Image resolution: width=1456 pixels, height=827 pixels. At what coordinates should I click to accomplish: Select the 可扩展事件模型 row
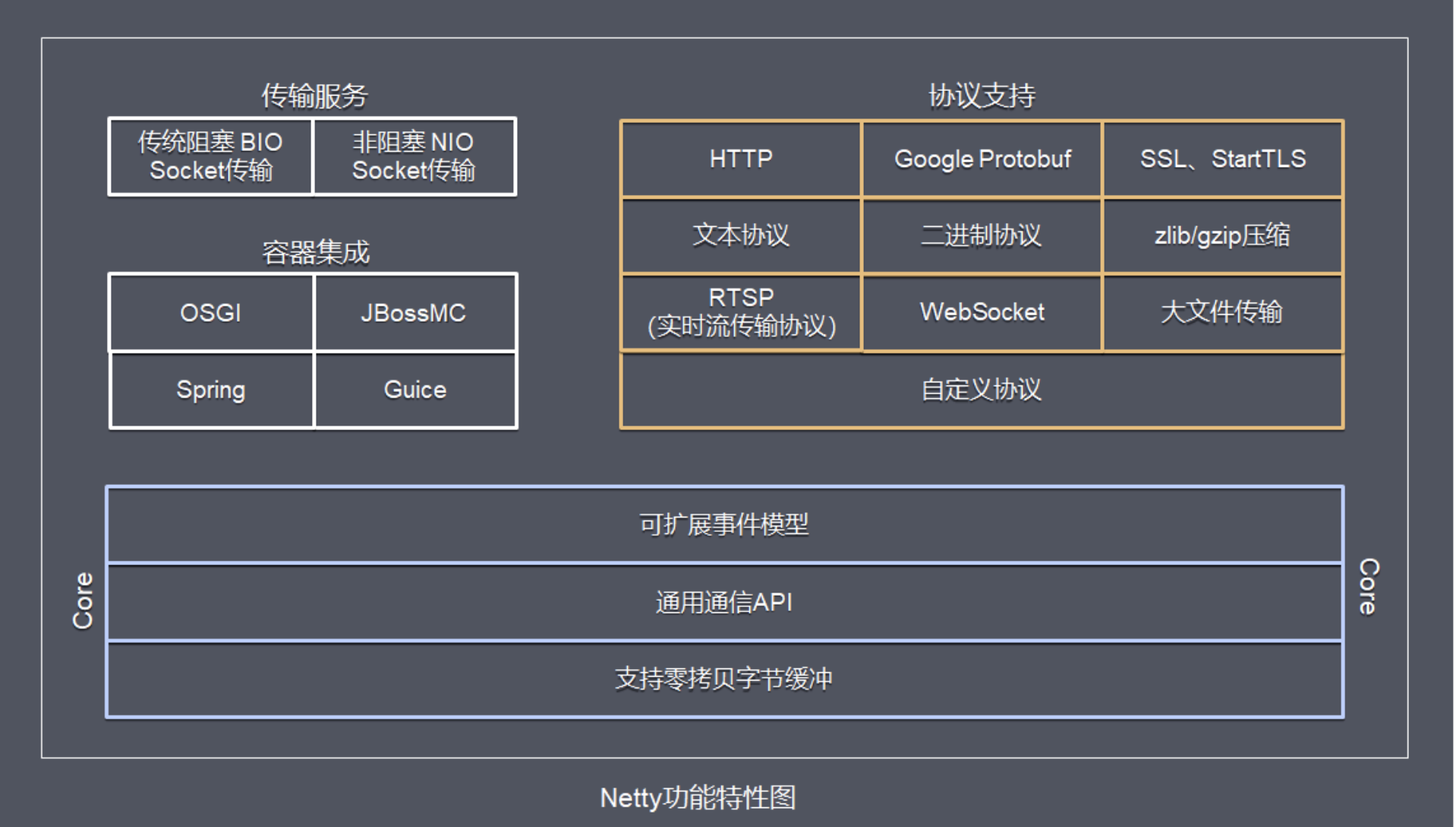coord(725,524)
